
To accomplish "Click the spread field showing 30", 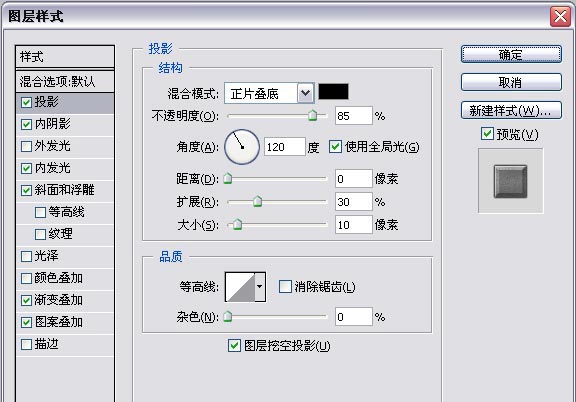I will [354, 201].
